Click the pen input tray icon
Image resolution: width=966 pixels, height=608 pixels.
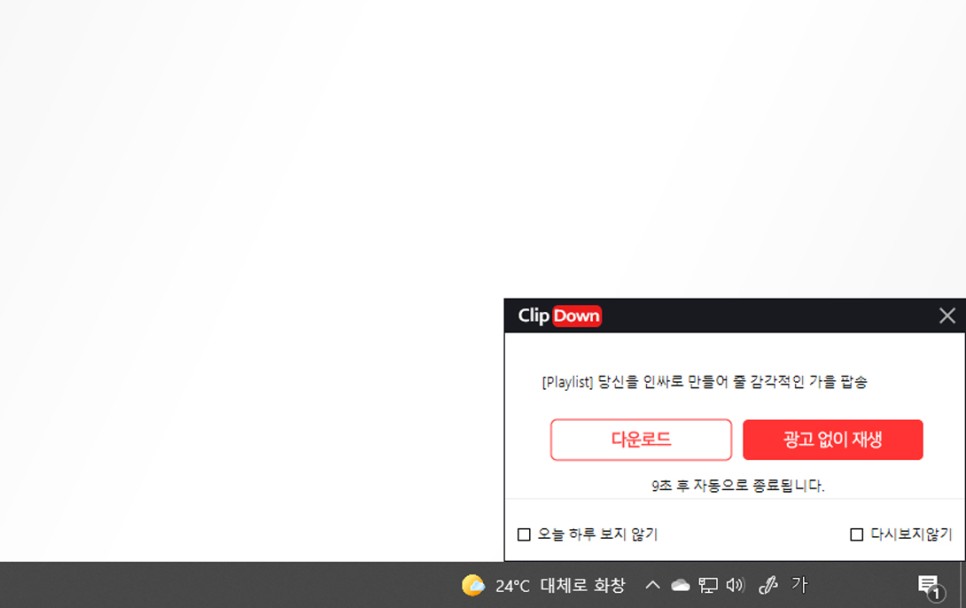(x=768, y=585)
